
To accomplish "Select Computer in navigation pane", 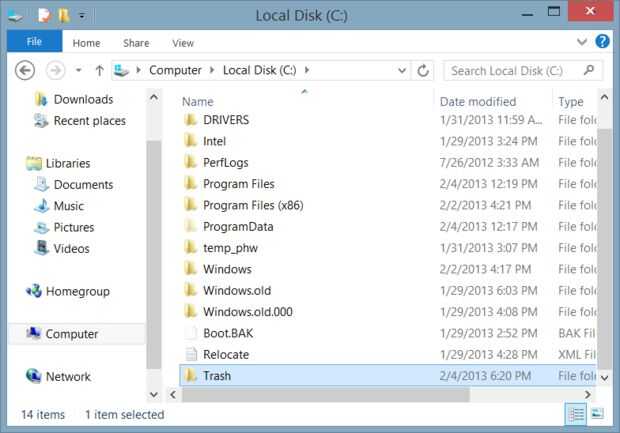I will point(72,334).
